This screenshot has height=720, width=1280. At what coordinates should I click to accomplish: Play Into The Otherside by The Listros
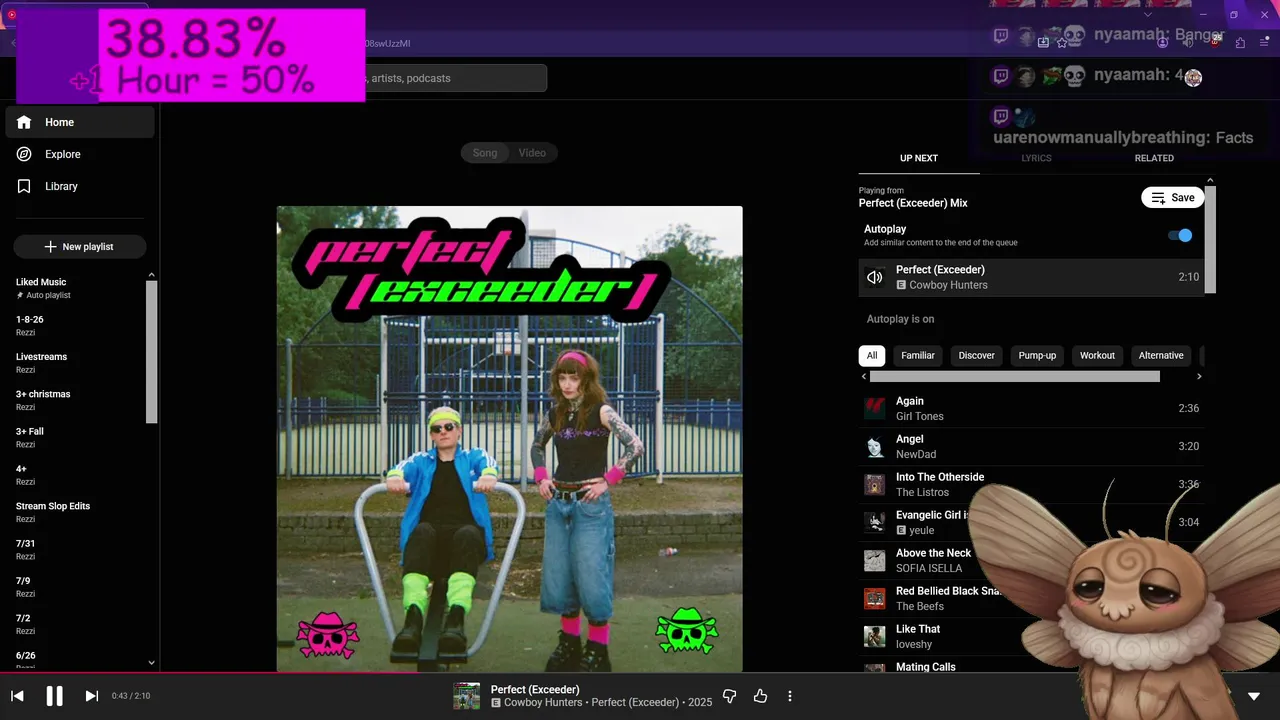[x=1031, y=484]
